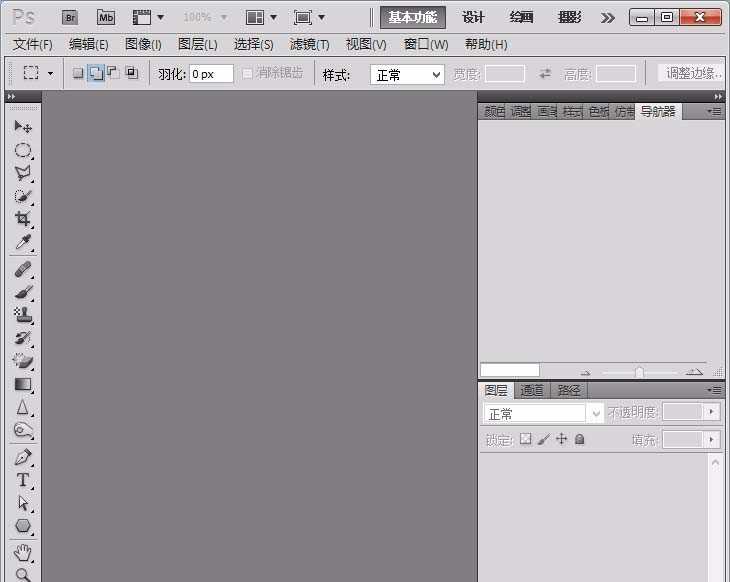
Task: Select the Path Selection tool
Action: point(23,503)
